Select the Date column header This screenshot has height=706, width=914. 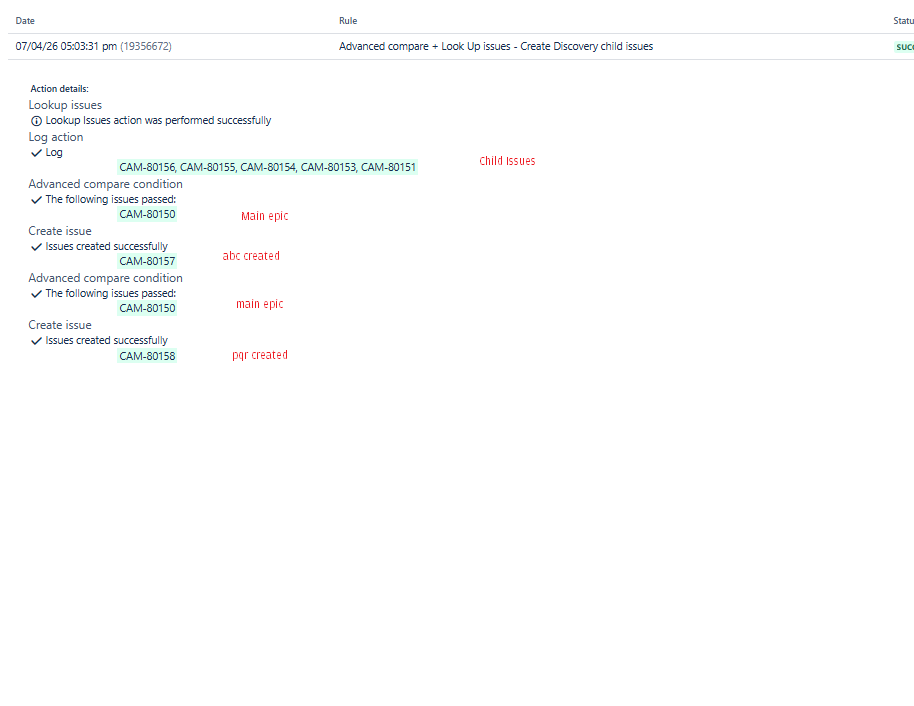25,20
